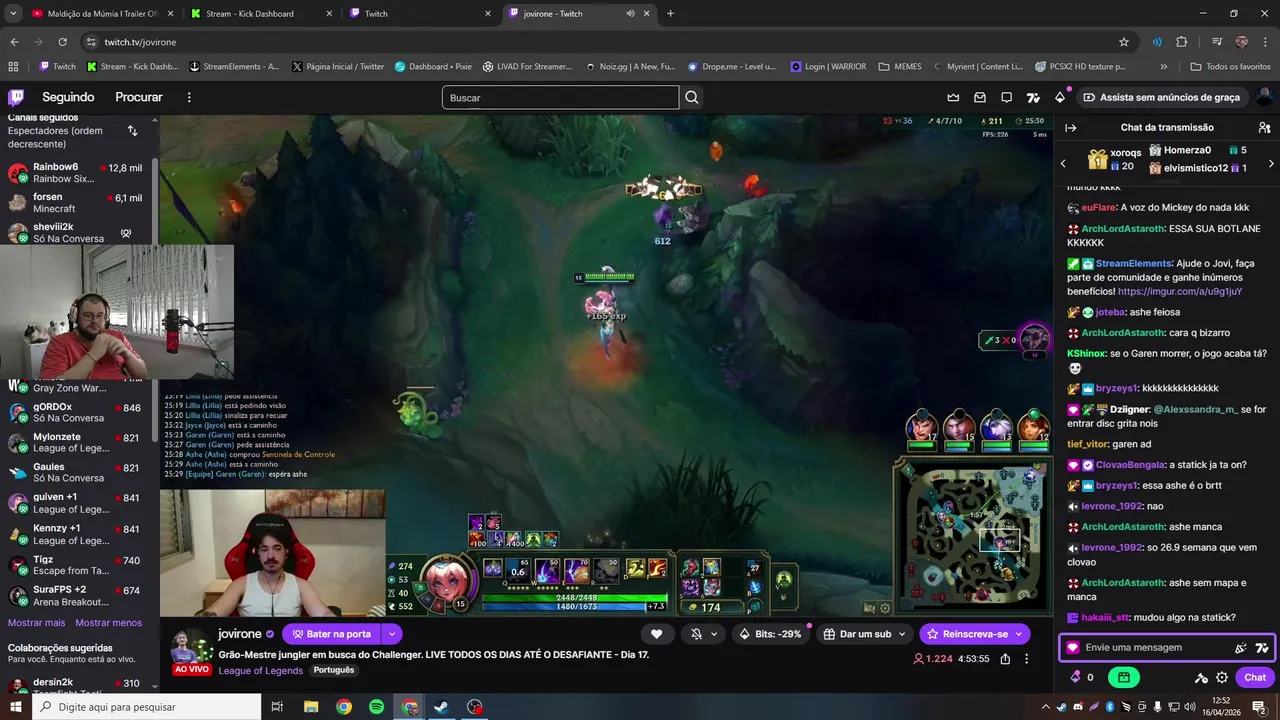1280x720 pixels.
Task: Click the browser address bar URL
Action: coord(140,42)
